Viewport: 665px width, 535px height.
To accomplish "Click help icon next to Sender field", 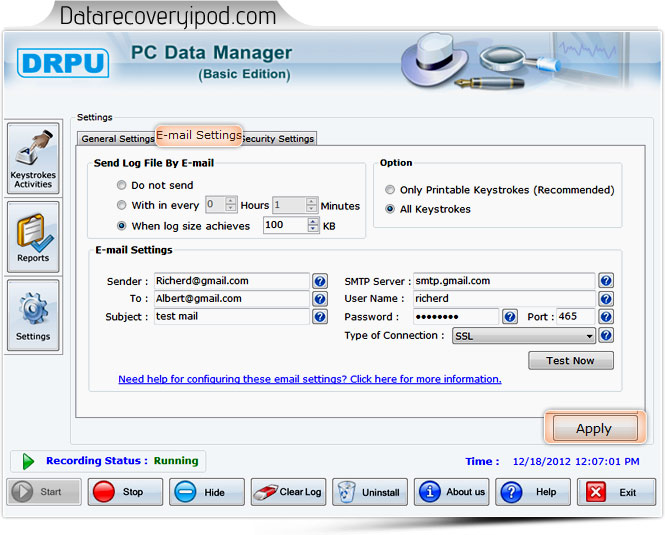I will [320, 281].
